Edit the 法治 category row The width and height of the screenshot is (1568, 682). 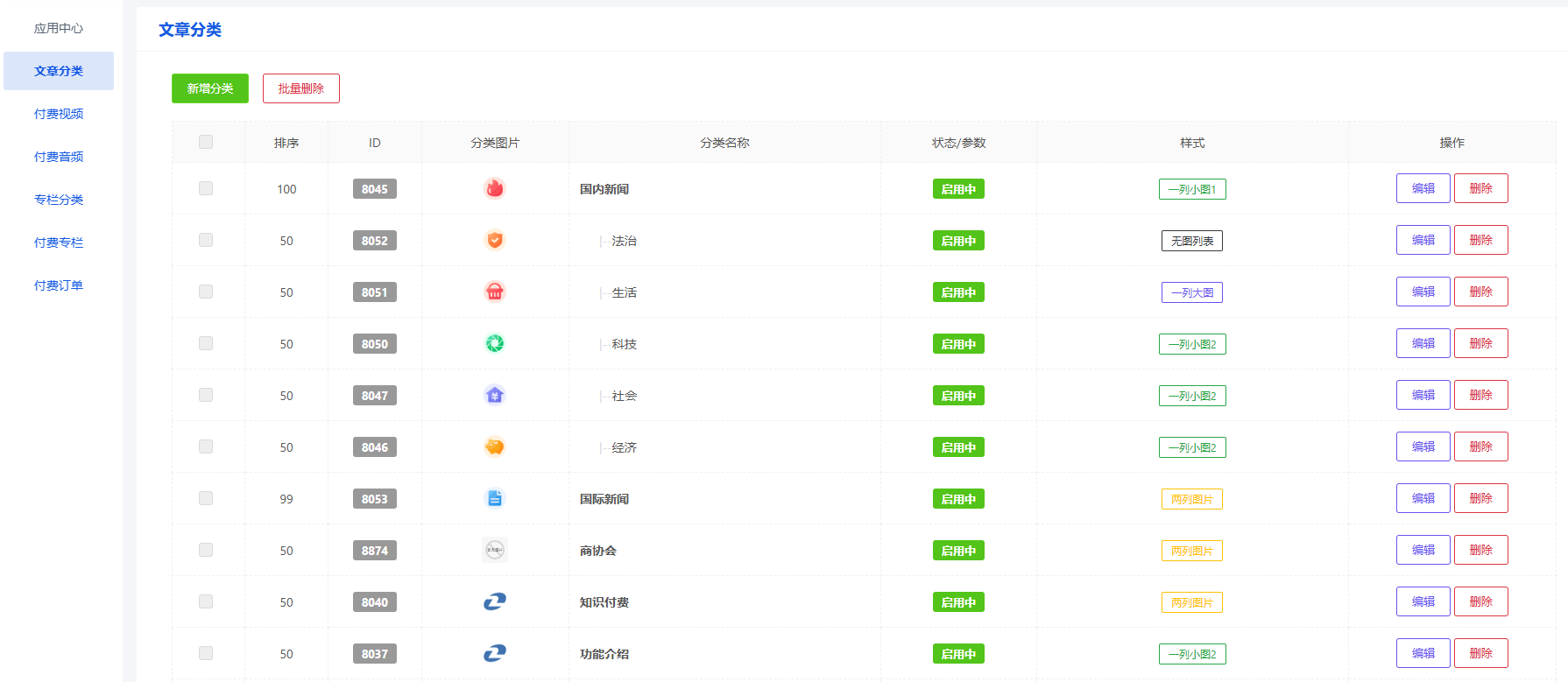1423,240
